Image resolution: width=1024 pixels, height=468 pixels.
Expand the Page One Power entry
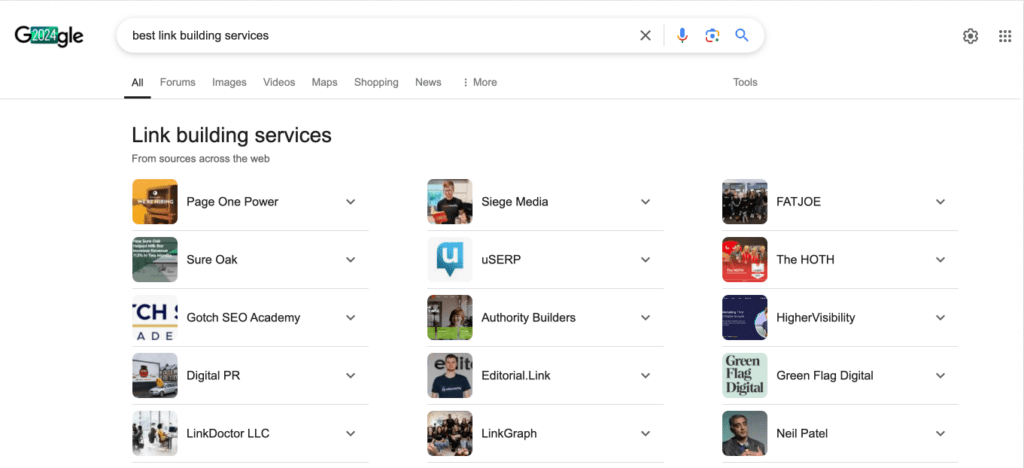pyautogui.click(x=351, y=202)
